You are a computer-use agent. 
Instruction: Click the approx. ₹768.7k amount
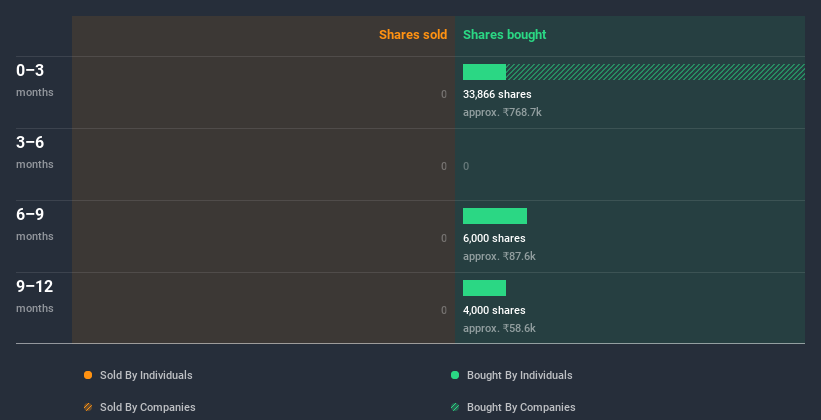pyautogui.click(x=502, y=112)
